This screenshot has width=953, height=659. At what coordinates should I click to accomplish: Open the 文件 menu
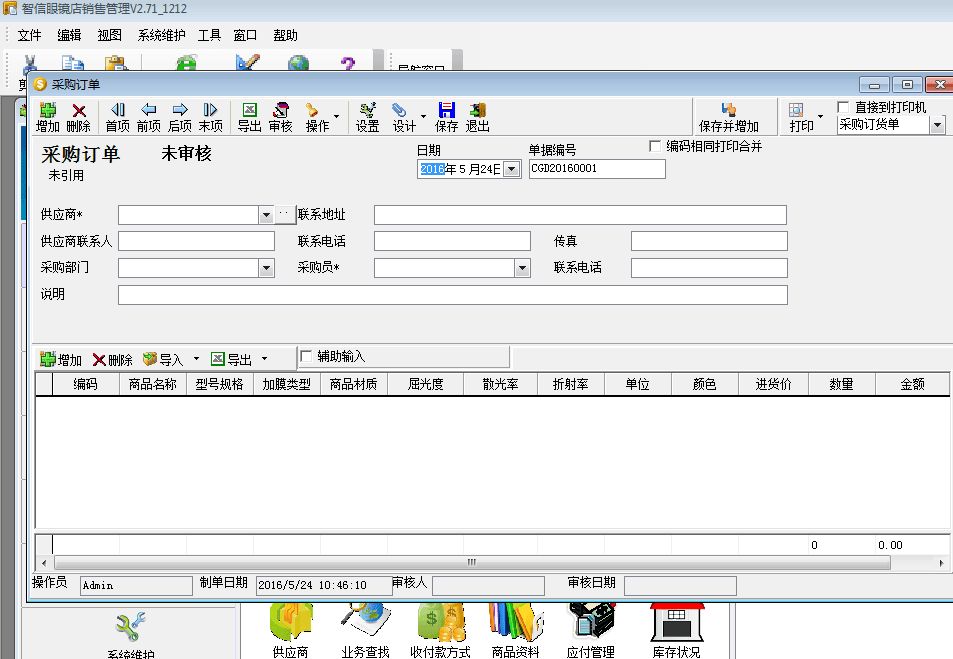(29, 35)
